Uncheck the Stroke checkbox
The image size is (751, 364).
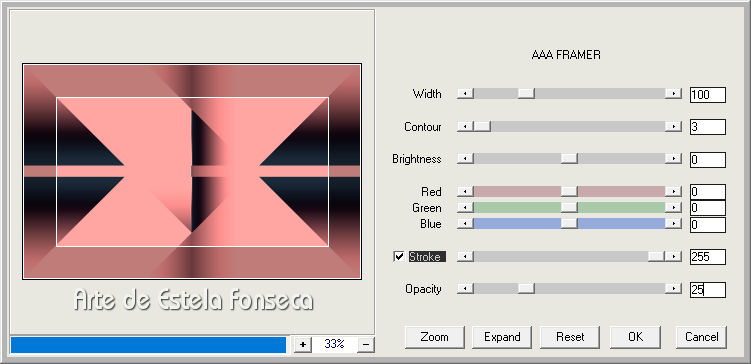[x=398, y=257]
